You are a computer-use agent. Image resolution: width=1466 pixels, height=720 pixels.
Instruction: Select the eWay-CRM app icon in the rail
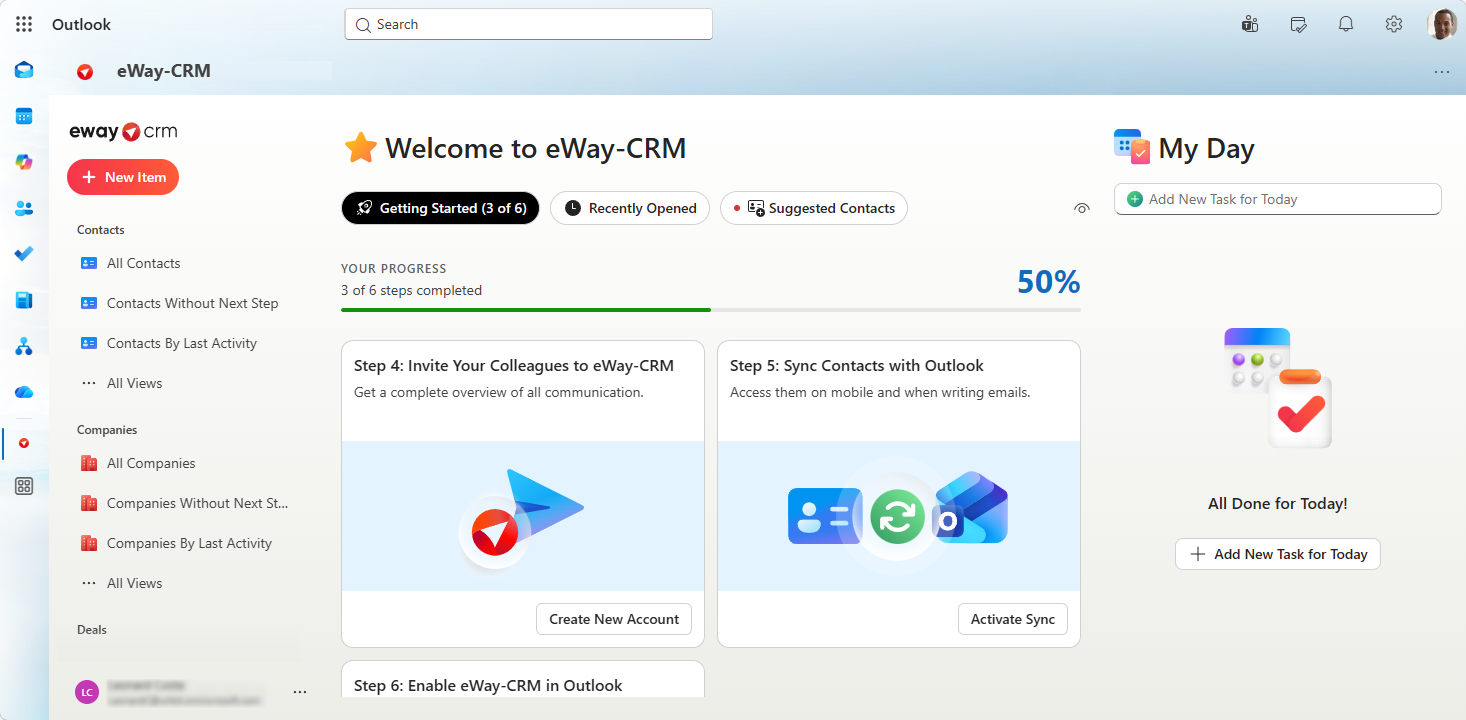point(24,443)
